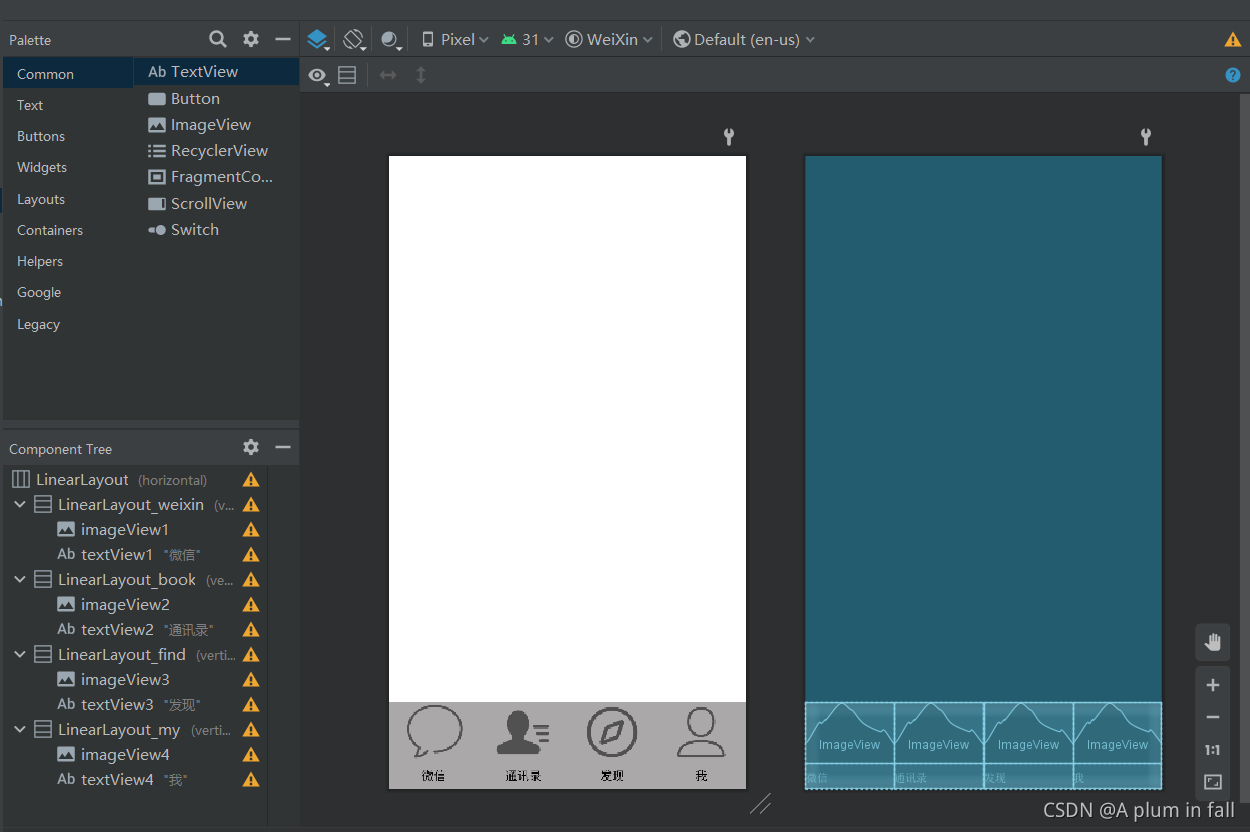Pick Button widget from the palette
Viewport: 1250px width, 832px height.
click(x=216, y=99)
